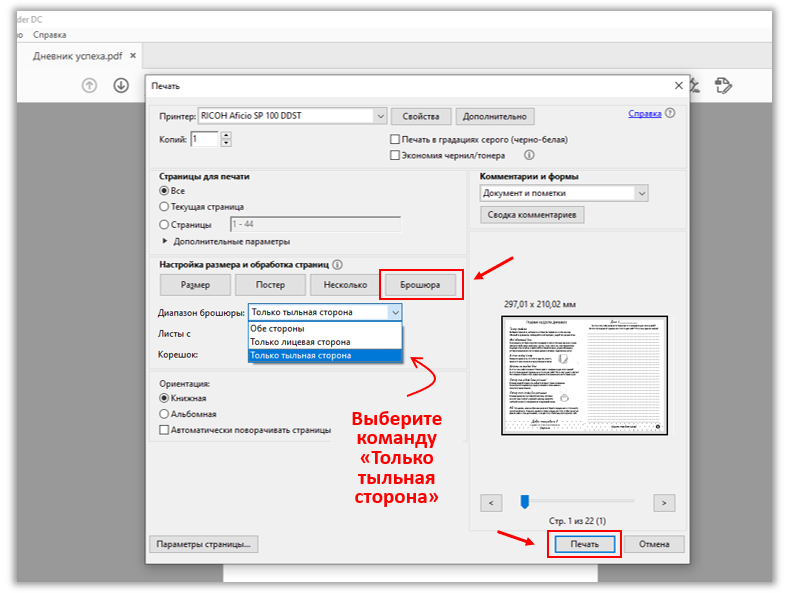Expand Дополнительные параметры section

tap(165, 241)
